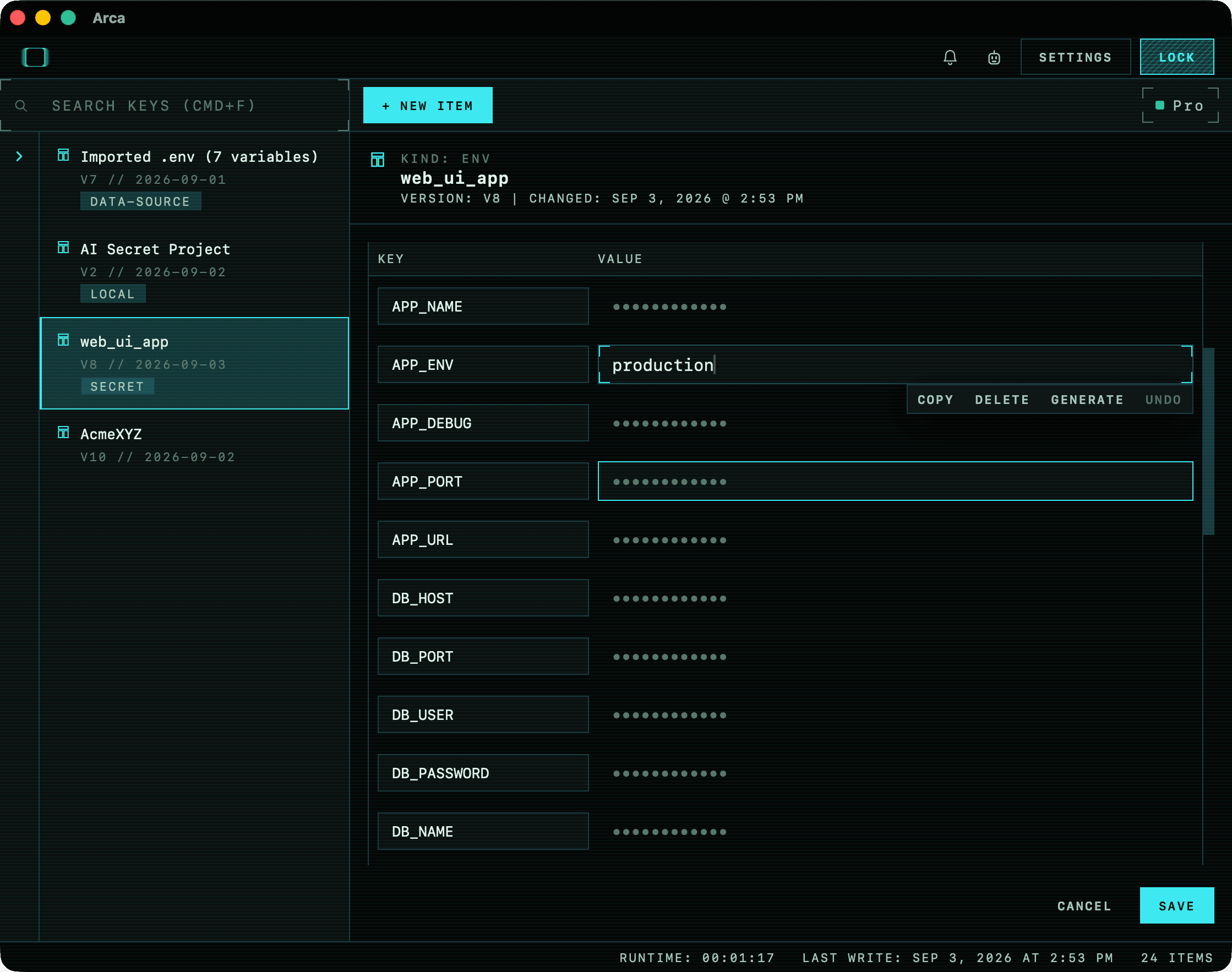Reveal the APP_DEBUG masked value
Screen dimensions: 1232x972
(670, 423)
